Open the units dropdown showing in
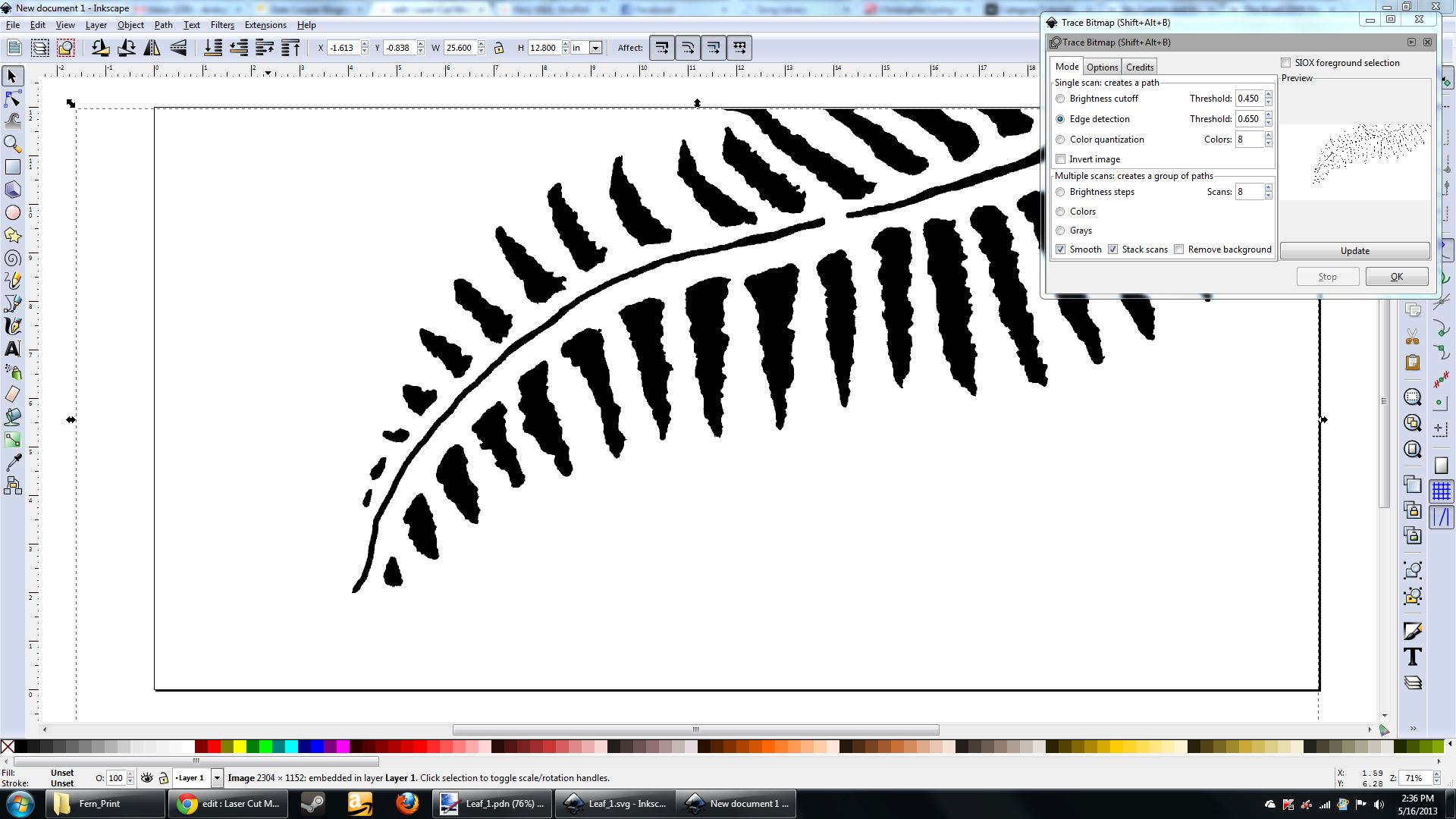The image size is (1456, 819). 595,48
